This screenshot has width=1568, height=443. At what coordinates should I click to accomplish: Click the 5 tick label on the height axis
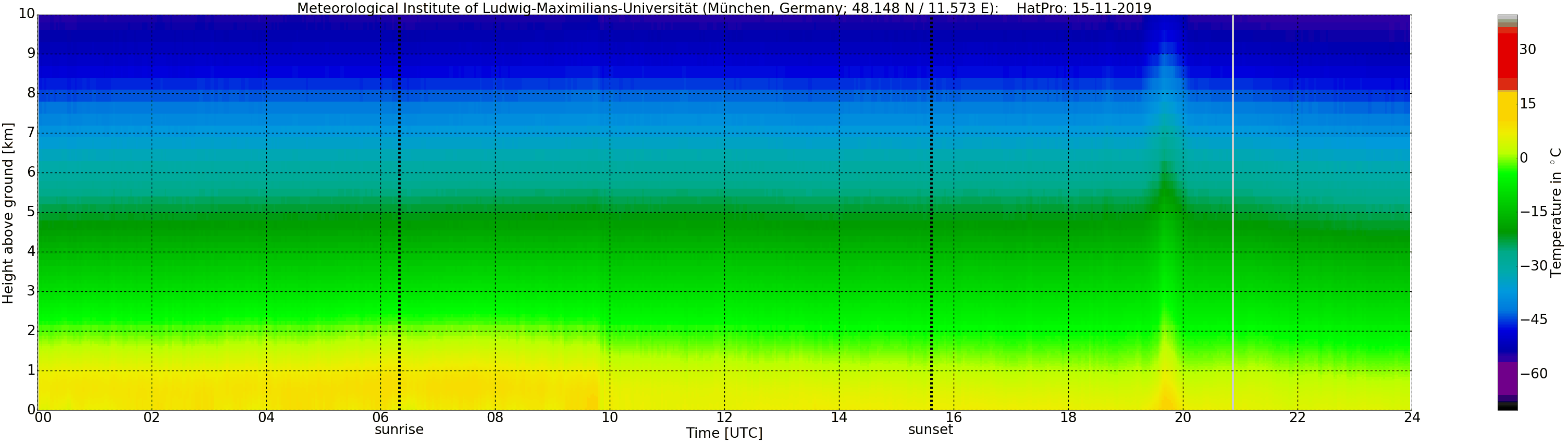[31, 212]
